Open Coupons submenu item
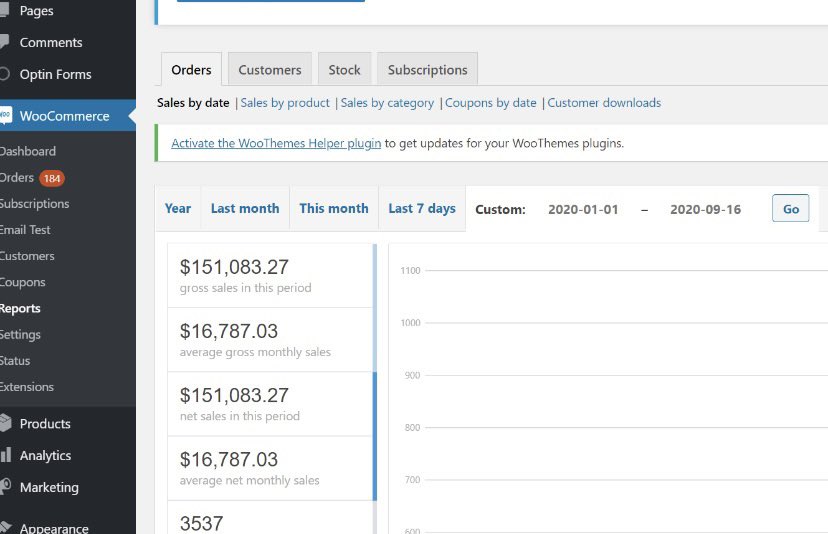The image size is (828, 534). [22, 282]
